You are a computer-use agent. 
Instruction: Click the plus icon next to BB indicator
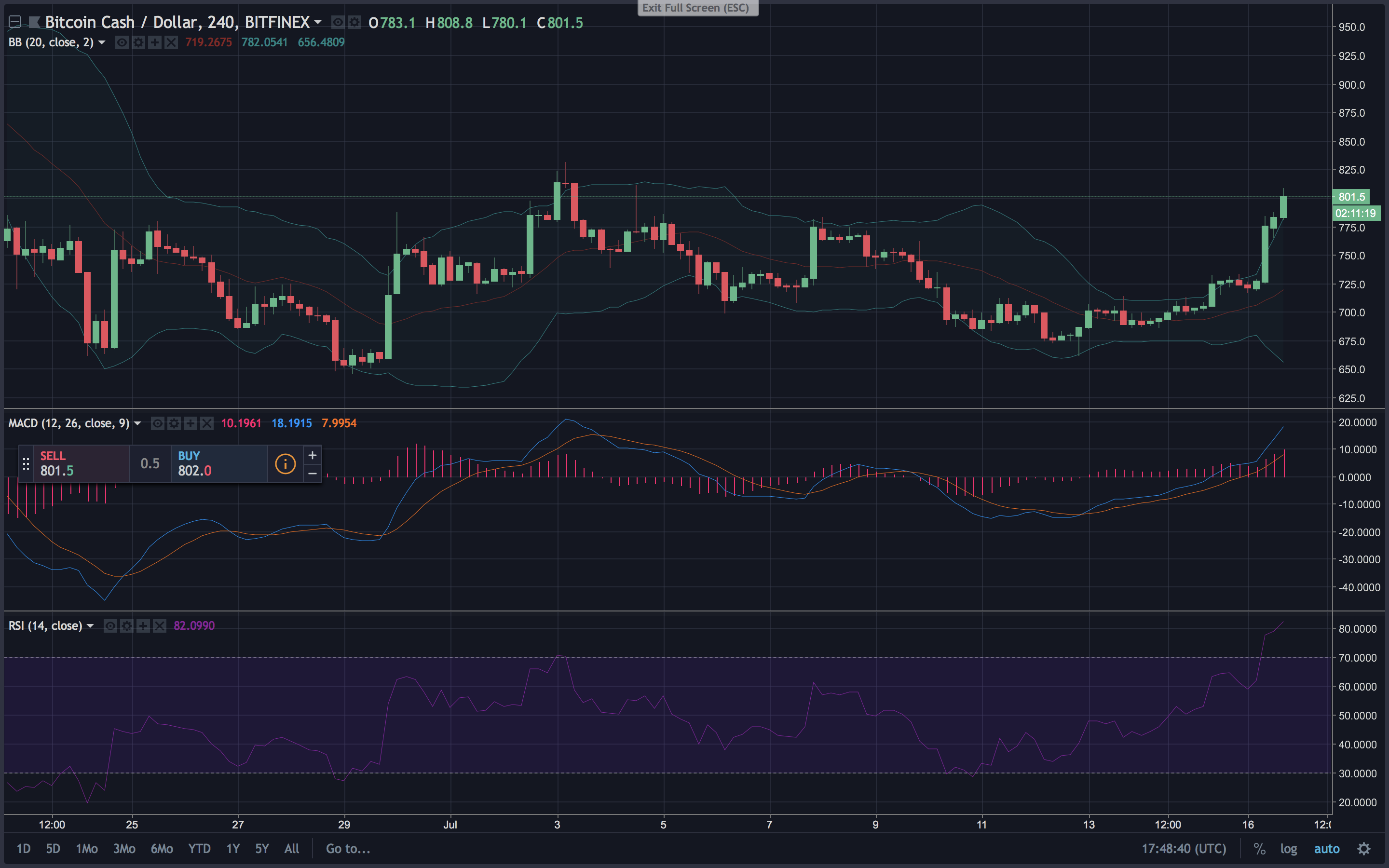pos(154,42)
